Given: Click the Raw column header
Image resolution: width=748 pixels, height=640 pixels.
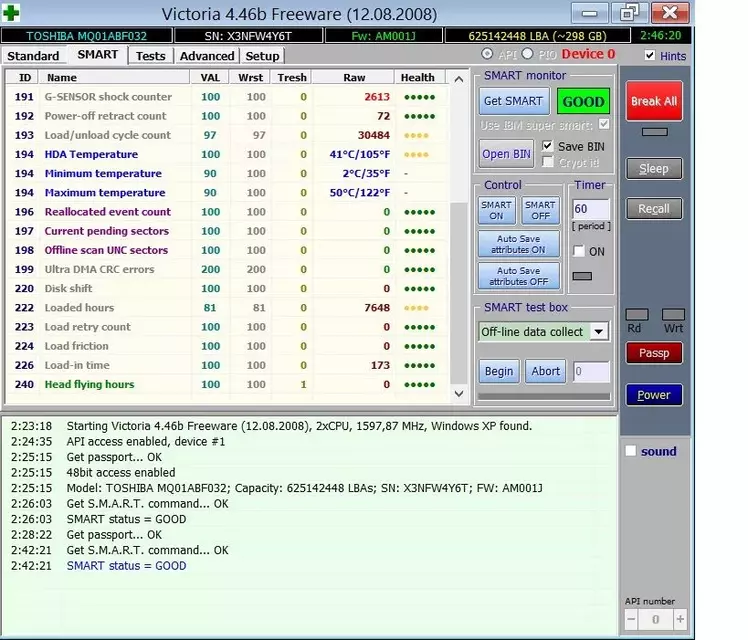Looking at the screenshot, I should 354,77.
